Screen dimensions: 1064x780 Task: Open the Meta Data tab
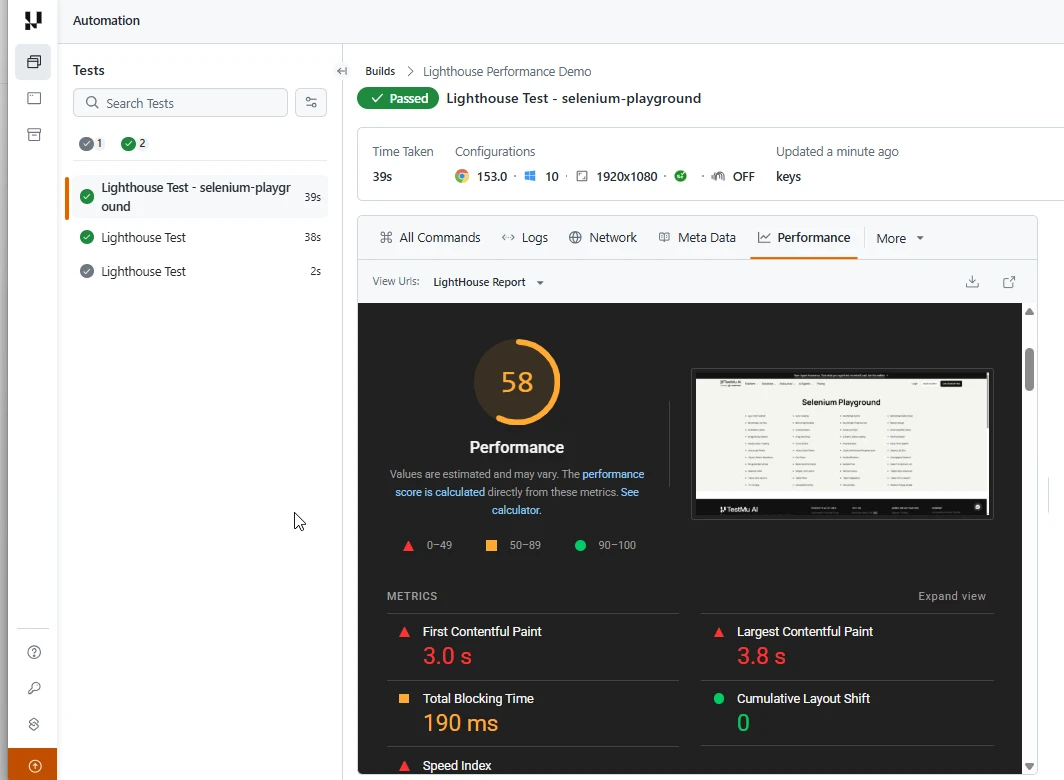(697, 238)
